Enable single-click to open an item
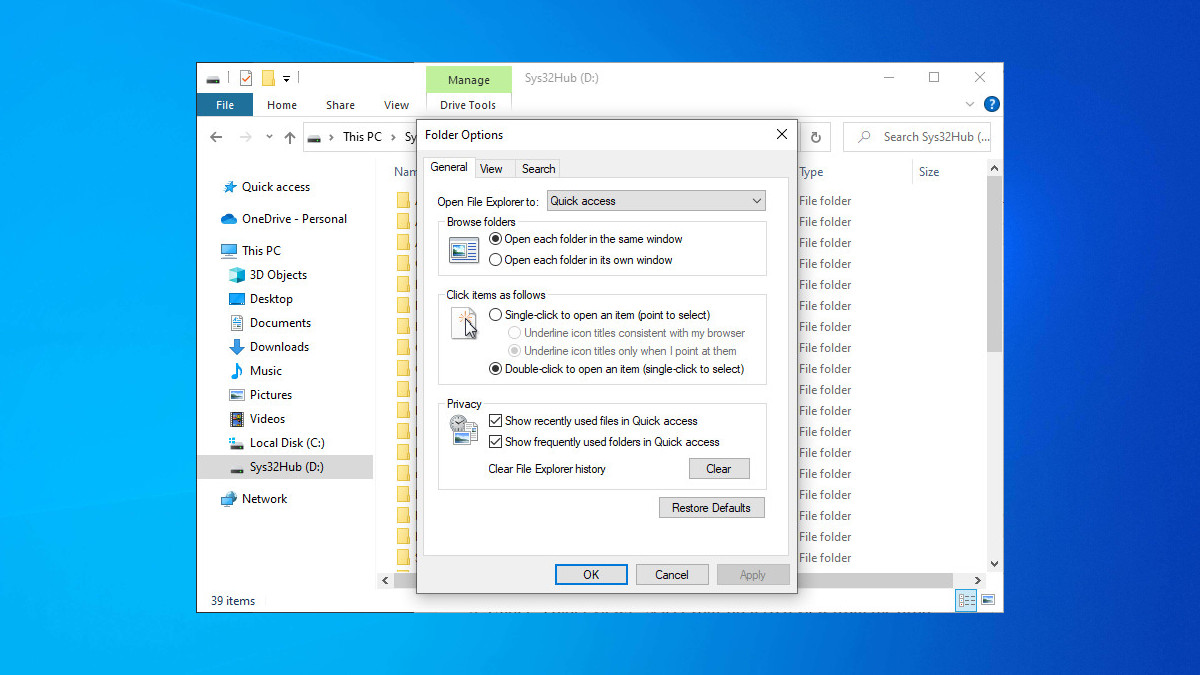 click(x=495, y=314)
